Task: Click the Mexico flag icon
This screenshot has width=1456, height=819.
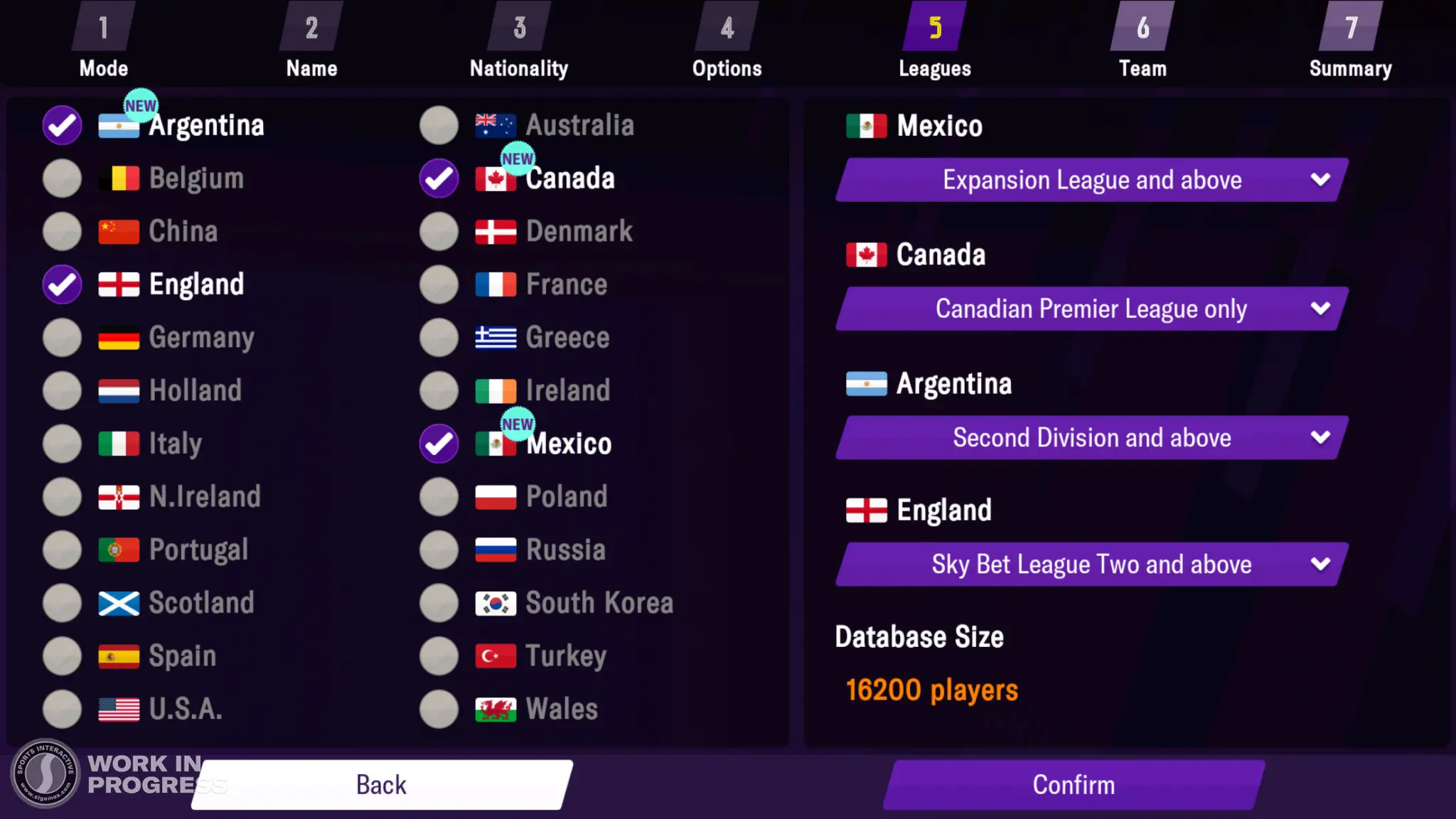Action: pos(495,443)
